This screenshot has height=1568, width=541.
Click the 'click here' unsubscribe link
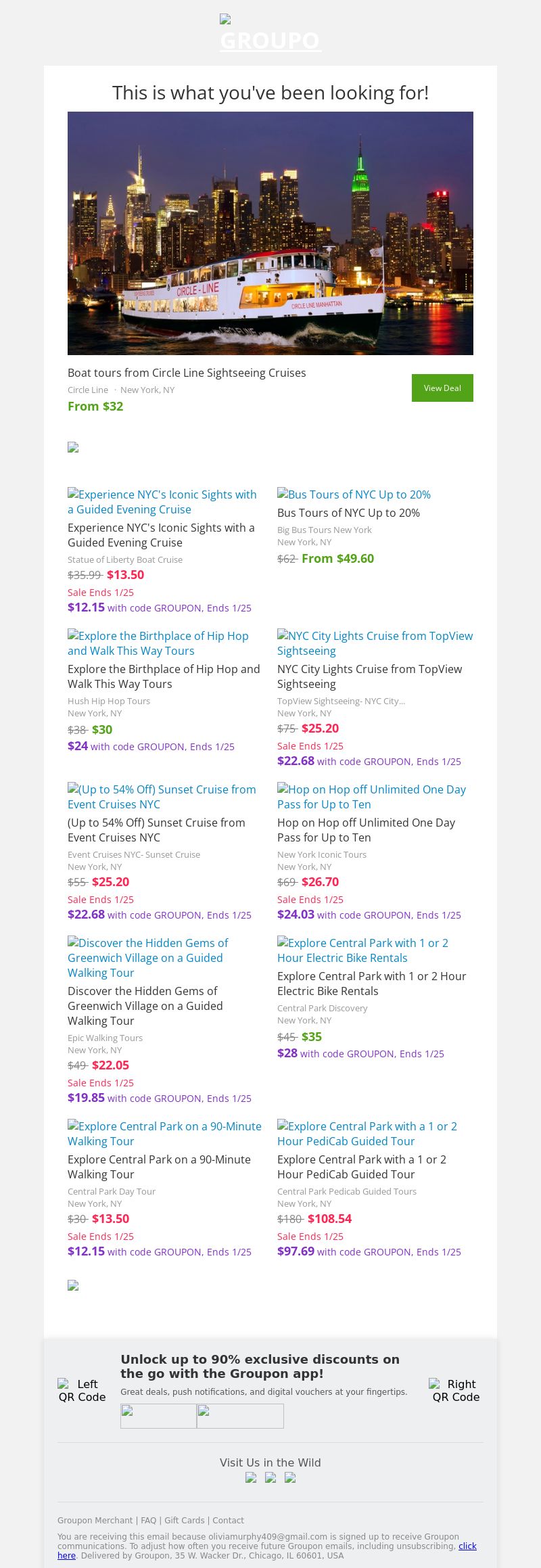(467, 1546)
